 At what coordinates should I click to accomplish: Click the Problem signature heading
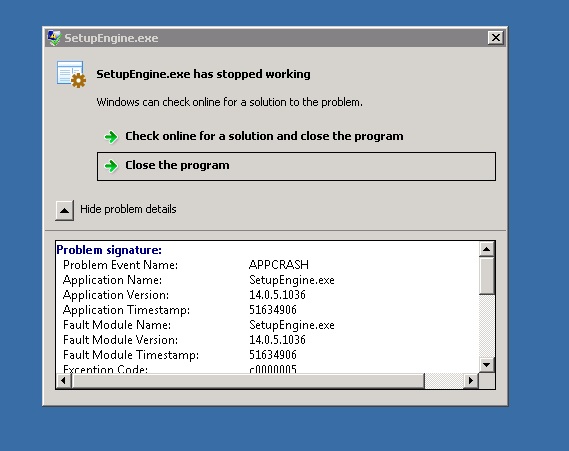click(x=109, y=250)
